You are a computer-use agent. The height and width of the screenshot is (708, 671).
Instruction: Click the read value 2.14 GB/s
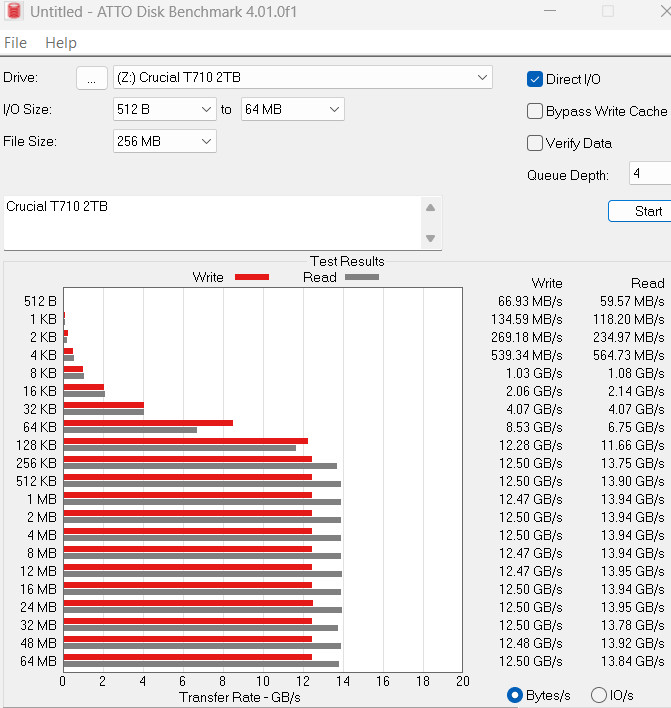[636, 391]
